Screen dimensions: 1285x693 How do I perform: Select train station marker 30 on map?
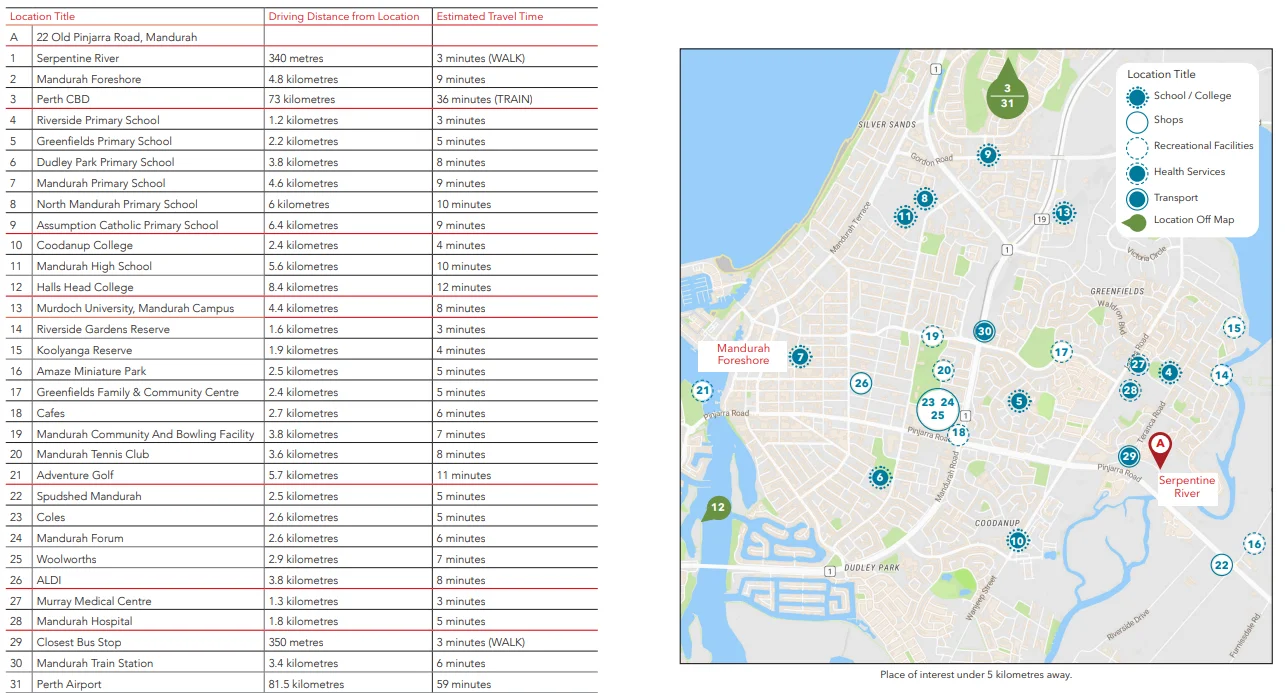click(984, 332)
